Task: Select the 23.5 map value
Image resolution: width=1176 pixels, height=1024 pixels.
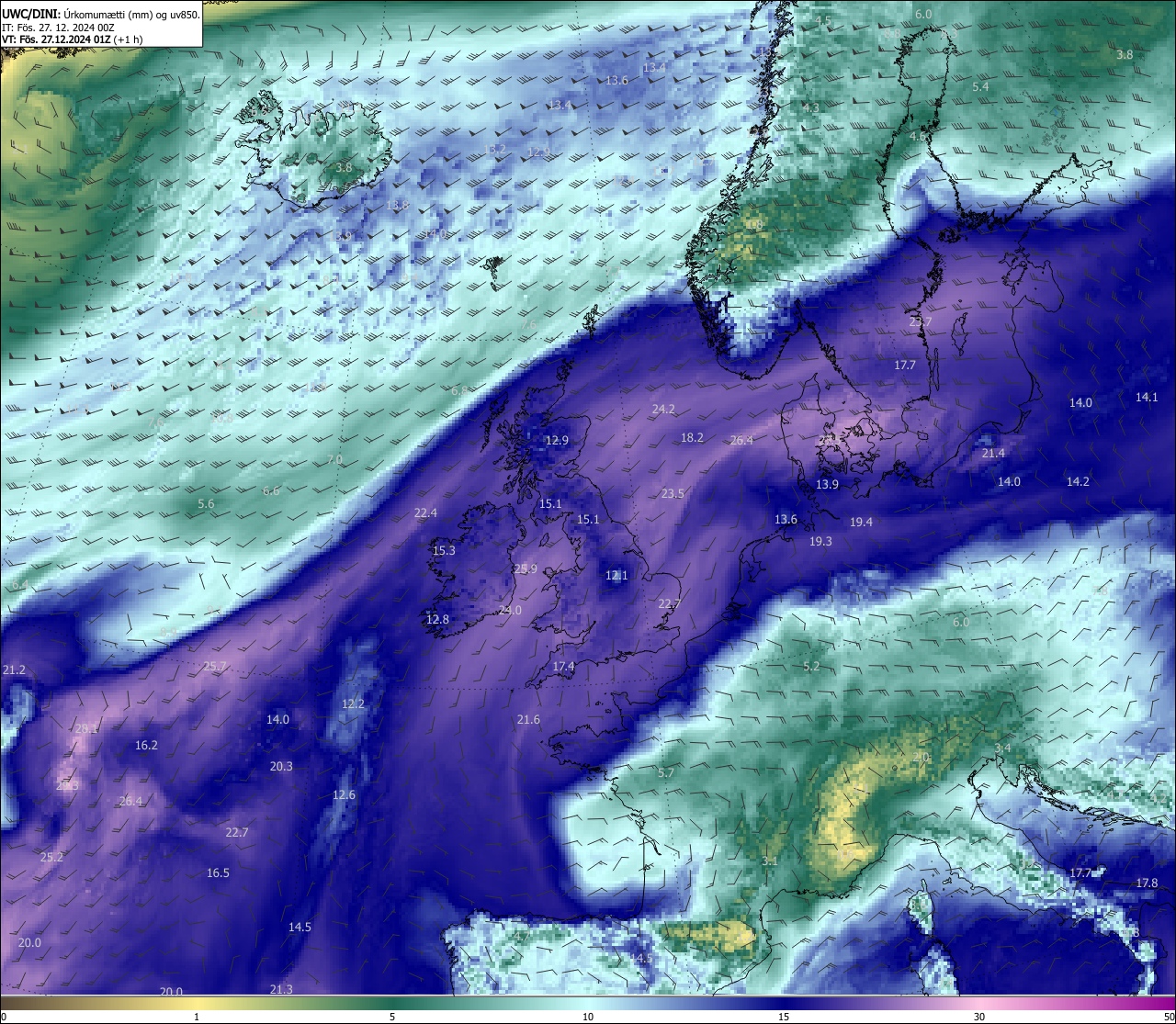Action: (673, 493)
